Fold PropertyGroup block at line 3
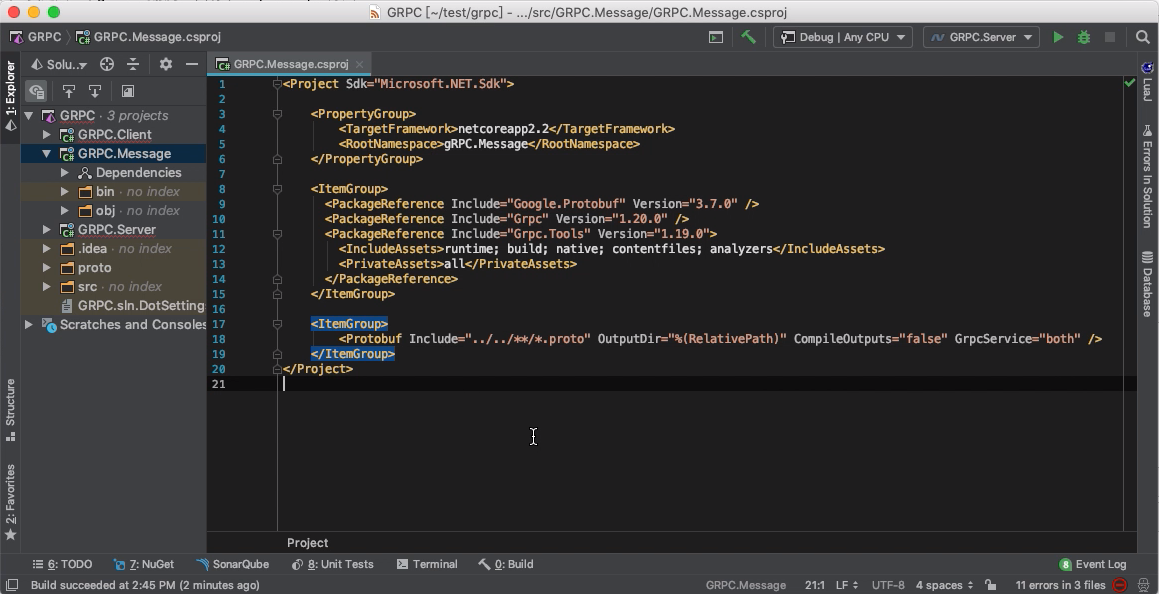 point(277,114)
